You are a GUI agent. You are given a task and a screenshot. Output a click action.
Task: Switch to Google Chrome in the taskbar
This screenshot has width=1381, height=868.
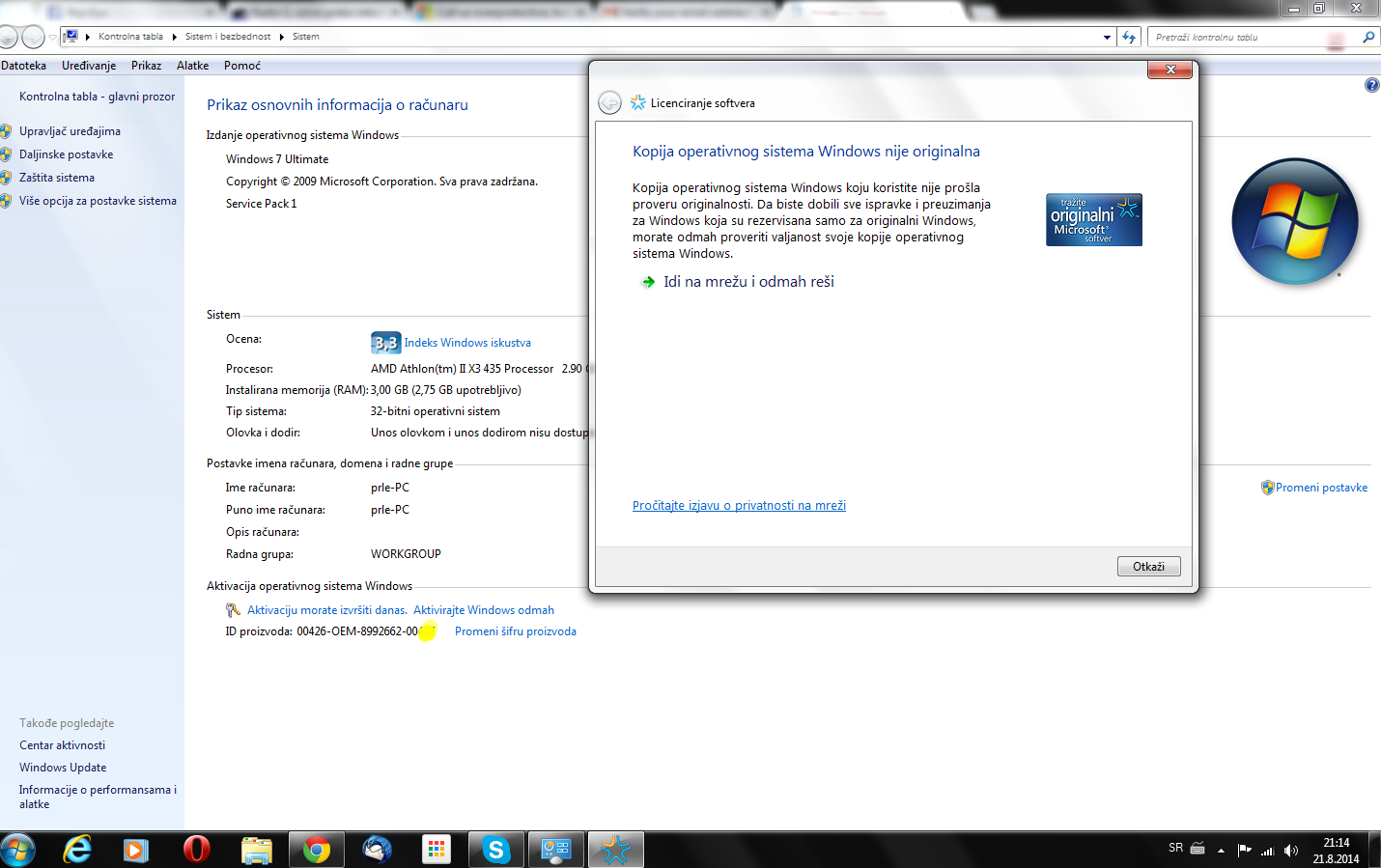pos(316,850)
